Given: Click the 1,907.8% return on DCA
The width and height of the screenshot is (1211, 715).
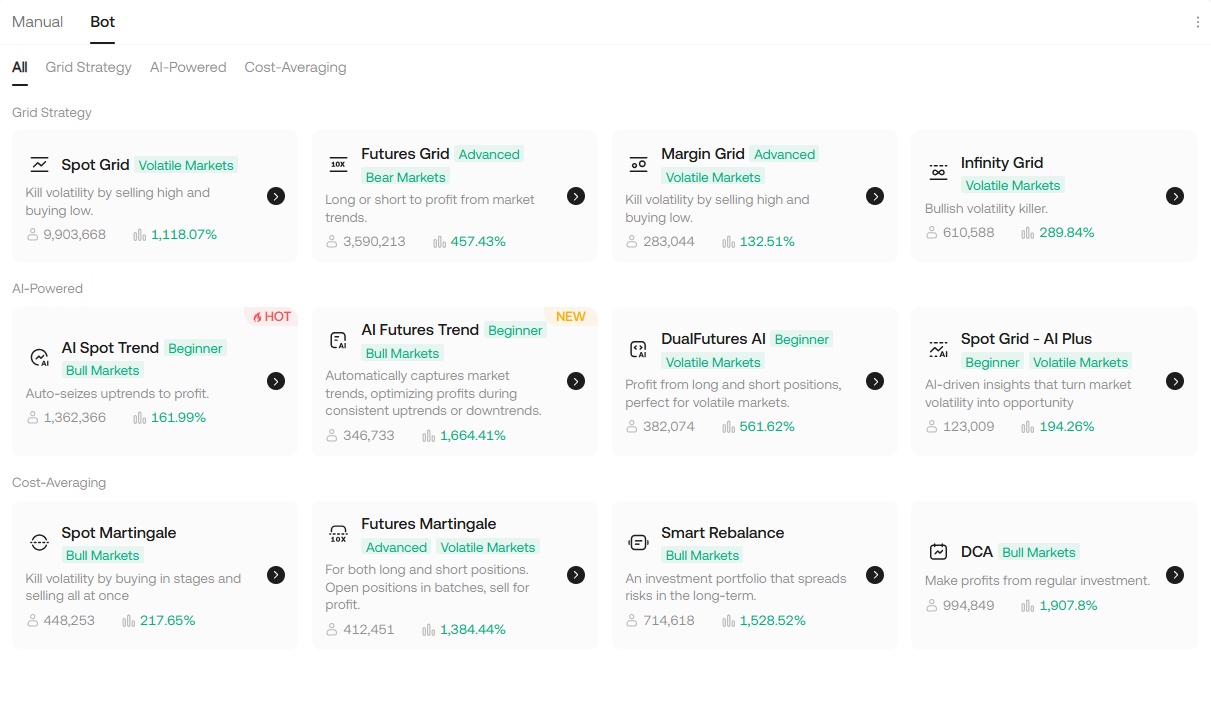Looking at the screenshot, I should [1068, 606].
